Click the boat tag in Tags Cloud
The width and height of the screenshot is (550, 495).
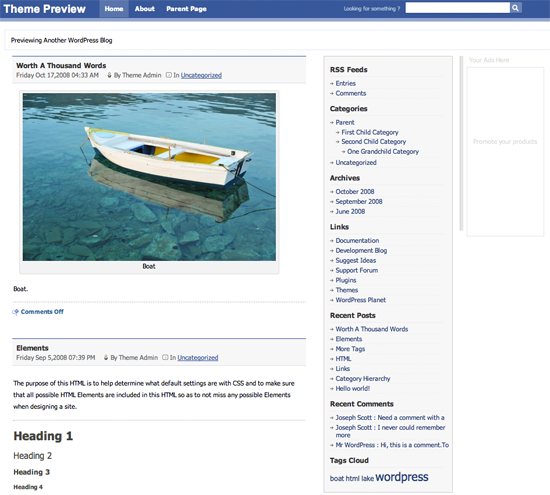pos(337,479)
